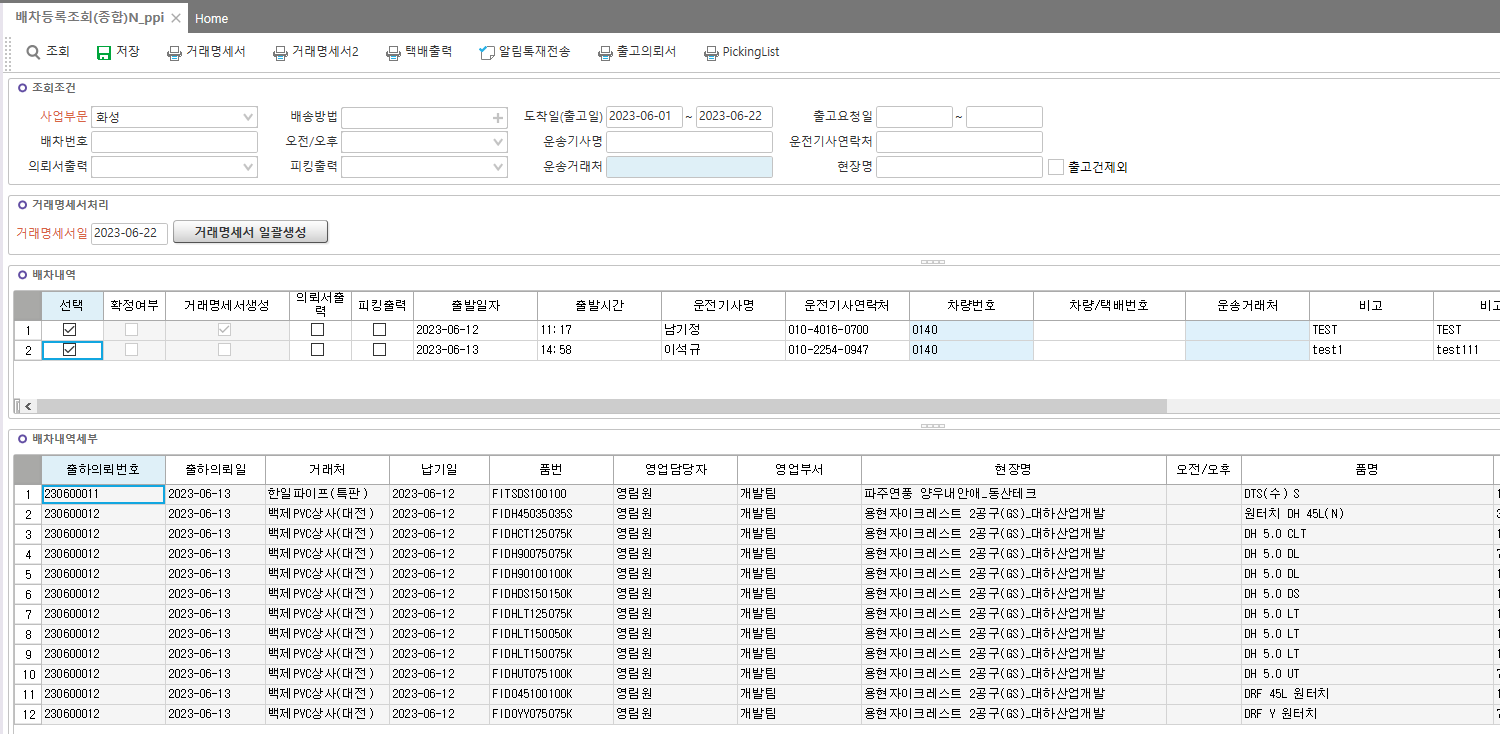The height and width of the screenshot is (734, 1500).
Task: Tick 피킹출력 checkbox in row 2
Action: [380, 350]
